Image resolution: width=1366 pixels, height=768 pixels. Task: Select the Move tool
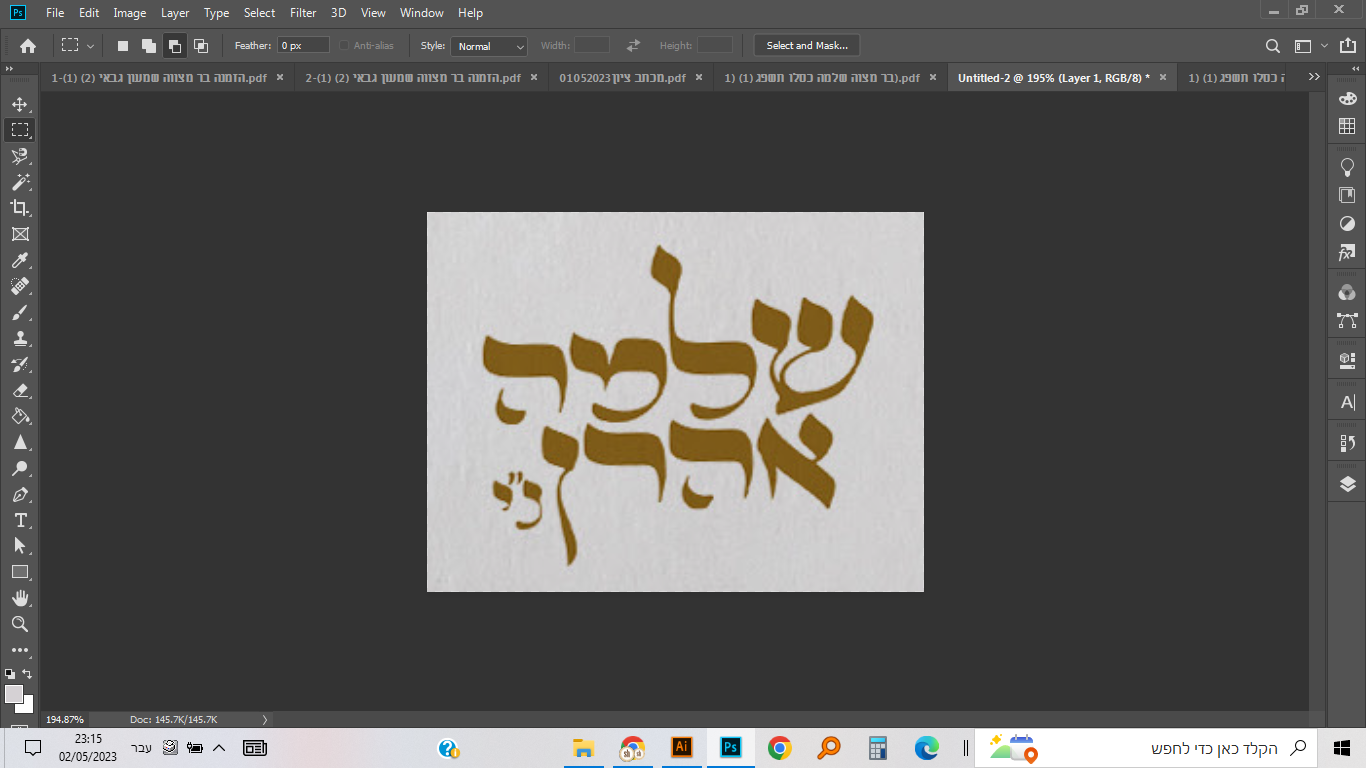(x=20, y=104)
